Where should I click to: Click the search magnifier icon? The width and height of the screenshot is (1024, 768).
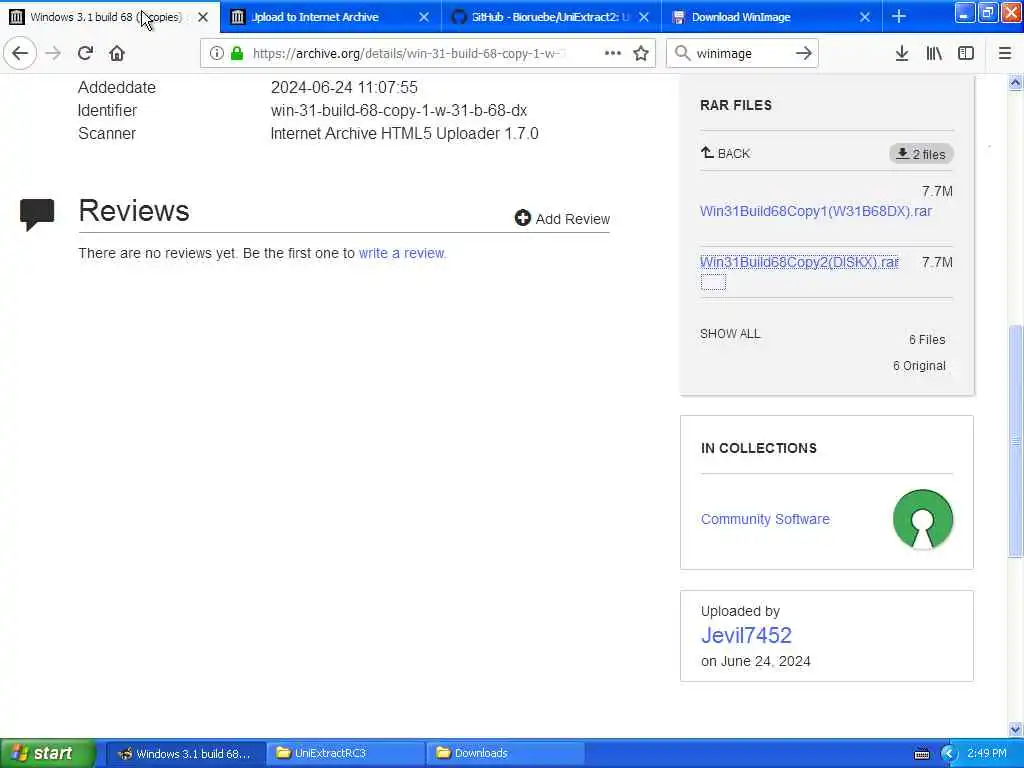[x=682, y=53]
